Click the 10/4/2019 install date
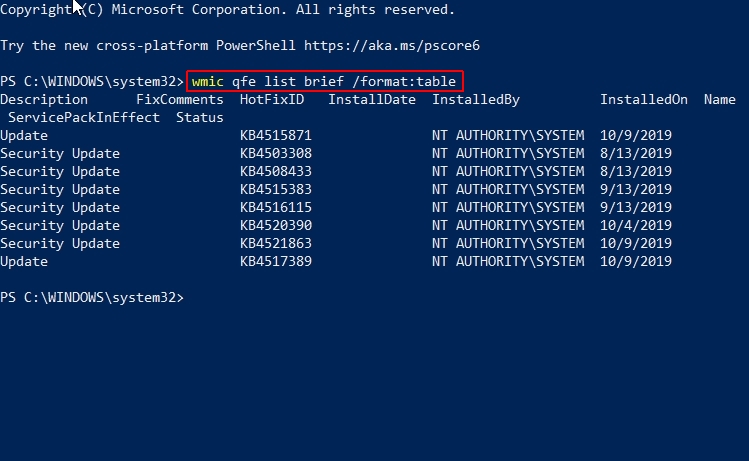The image size is (749, 461). pos(636,225)
